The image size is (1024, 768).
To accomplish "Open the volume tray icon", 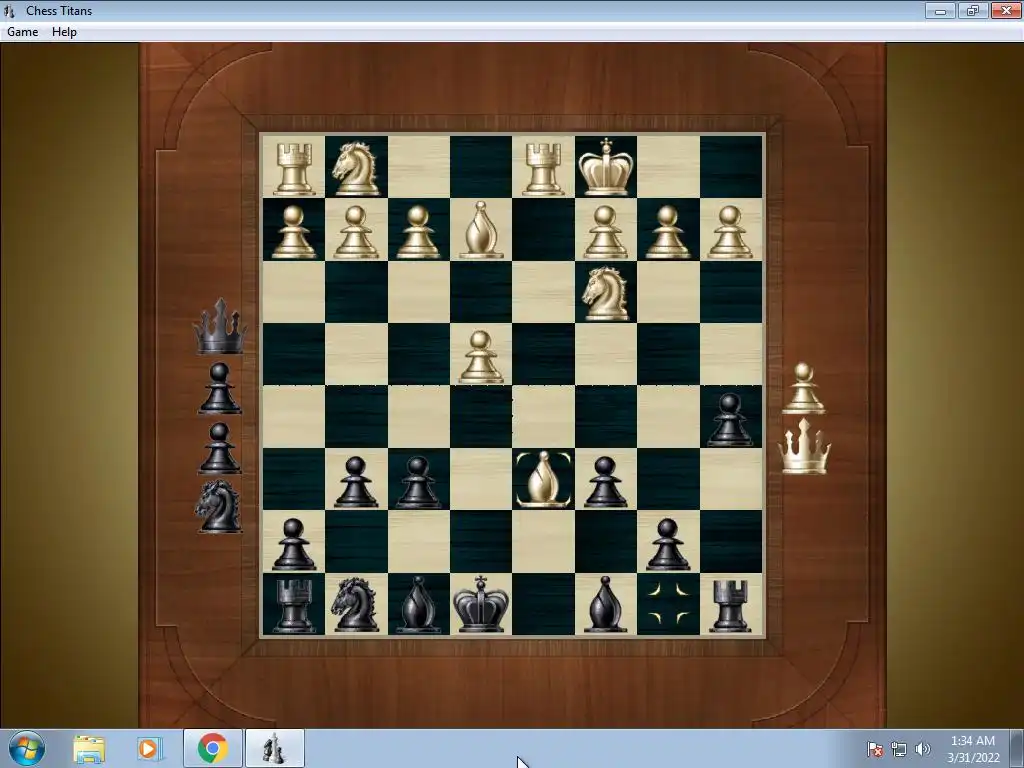I will point(922,749).
